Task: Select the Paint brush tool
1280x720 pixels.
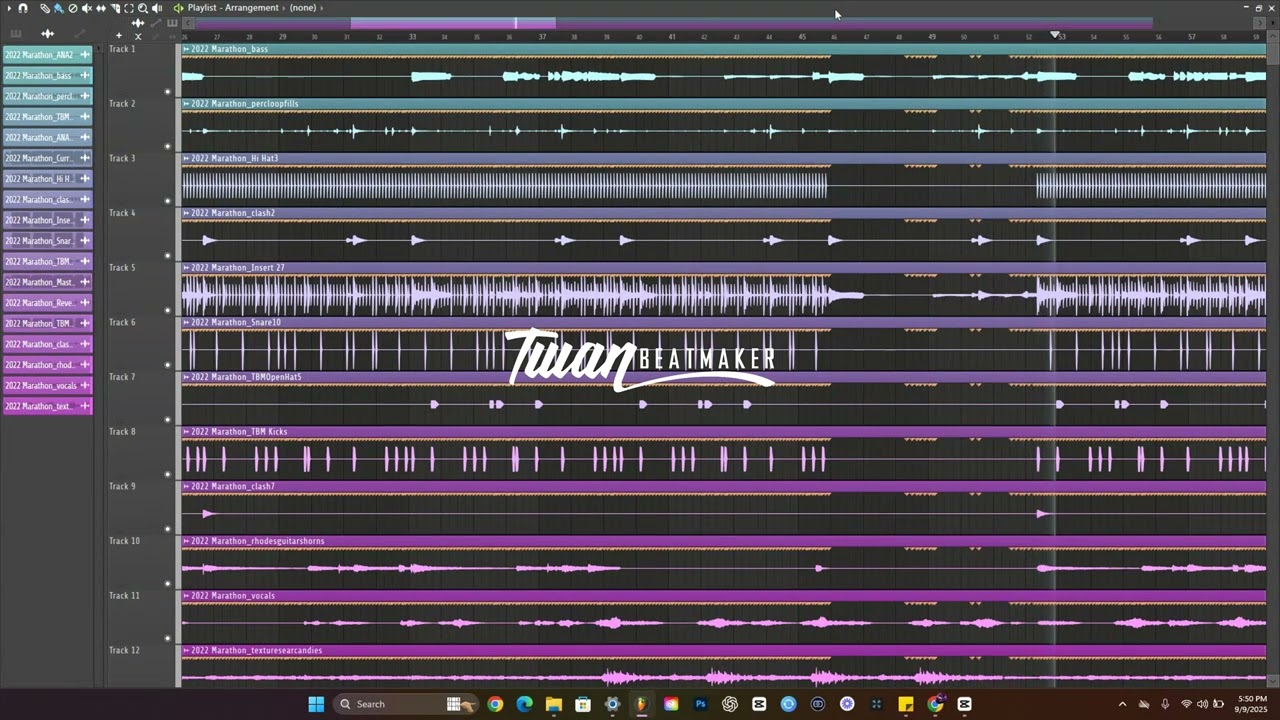Action: pyautogui.click(x=58, y=8)
